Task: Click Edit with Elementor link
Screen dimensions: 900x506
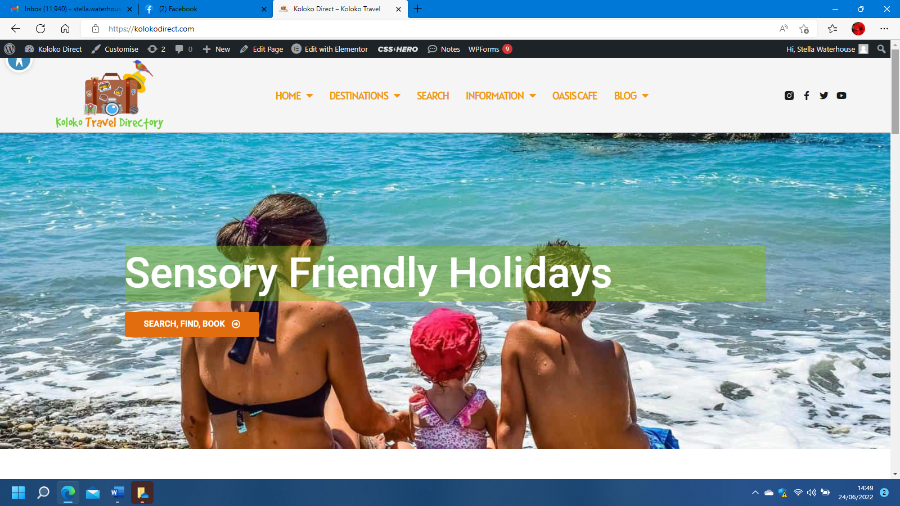Action: click(329, 49)
